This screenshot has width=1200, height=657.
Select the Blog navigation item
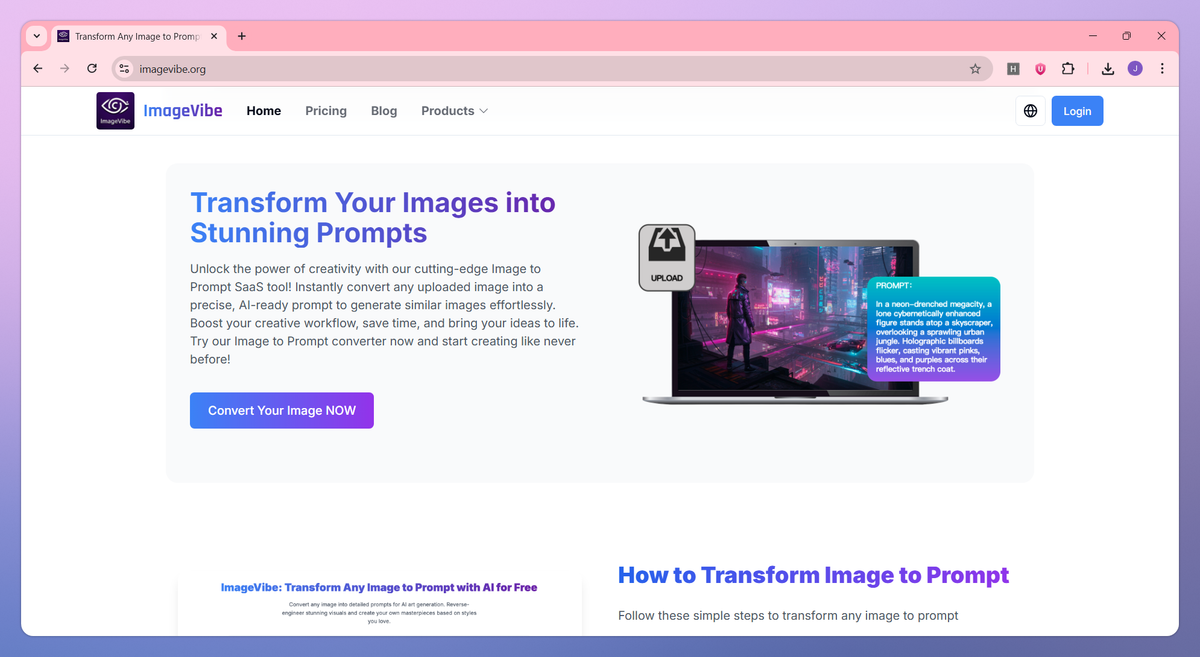coord(384,111)
